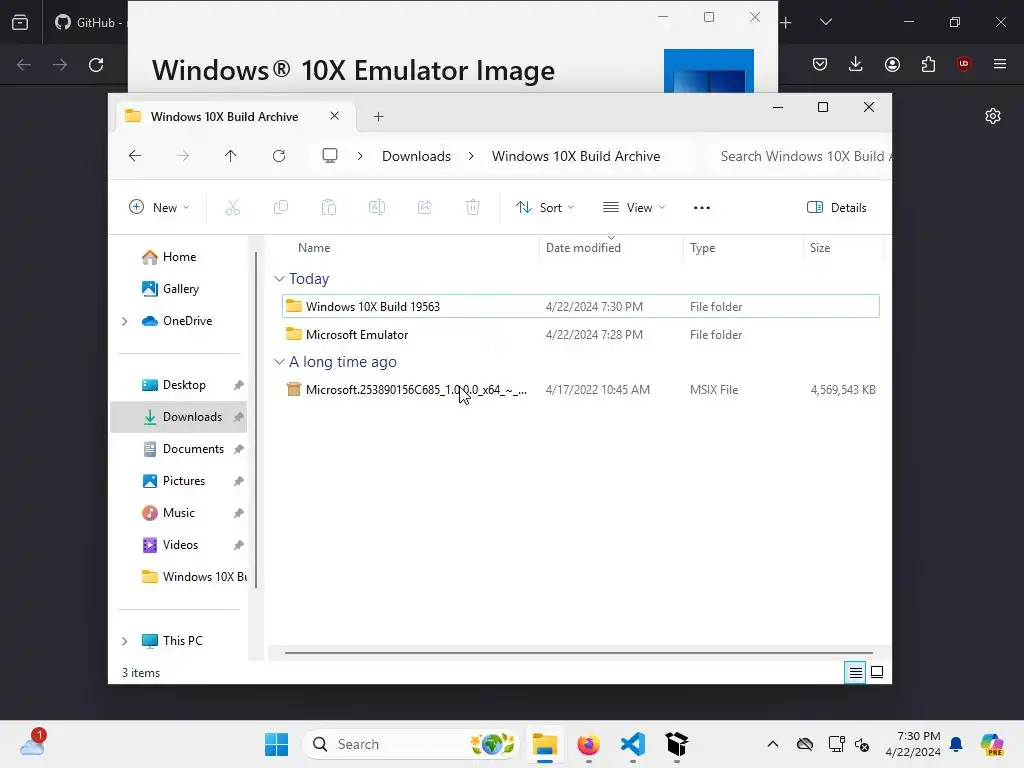Open the See more ellipsis menu
Image resolution: width=1024 pixels, height=768 pixels.
click(x=701, y=208)
